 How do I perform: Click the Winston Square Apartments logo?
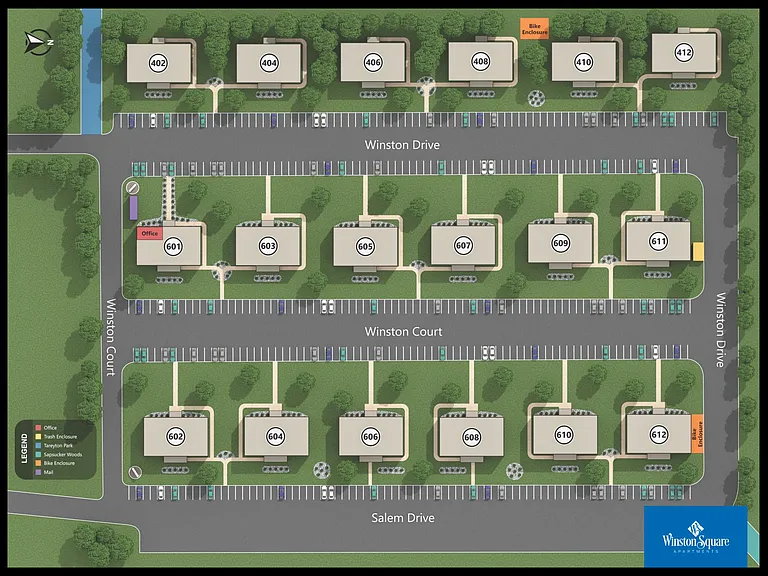pos(696,536)
